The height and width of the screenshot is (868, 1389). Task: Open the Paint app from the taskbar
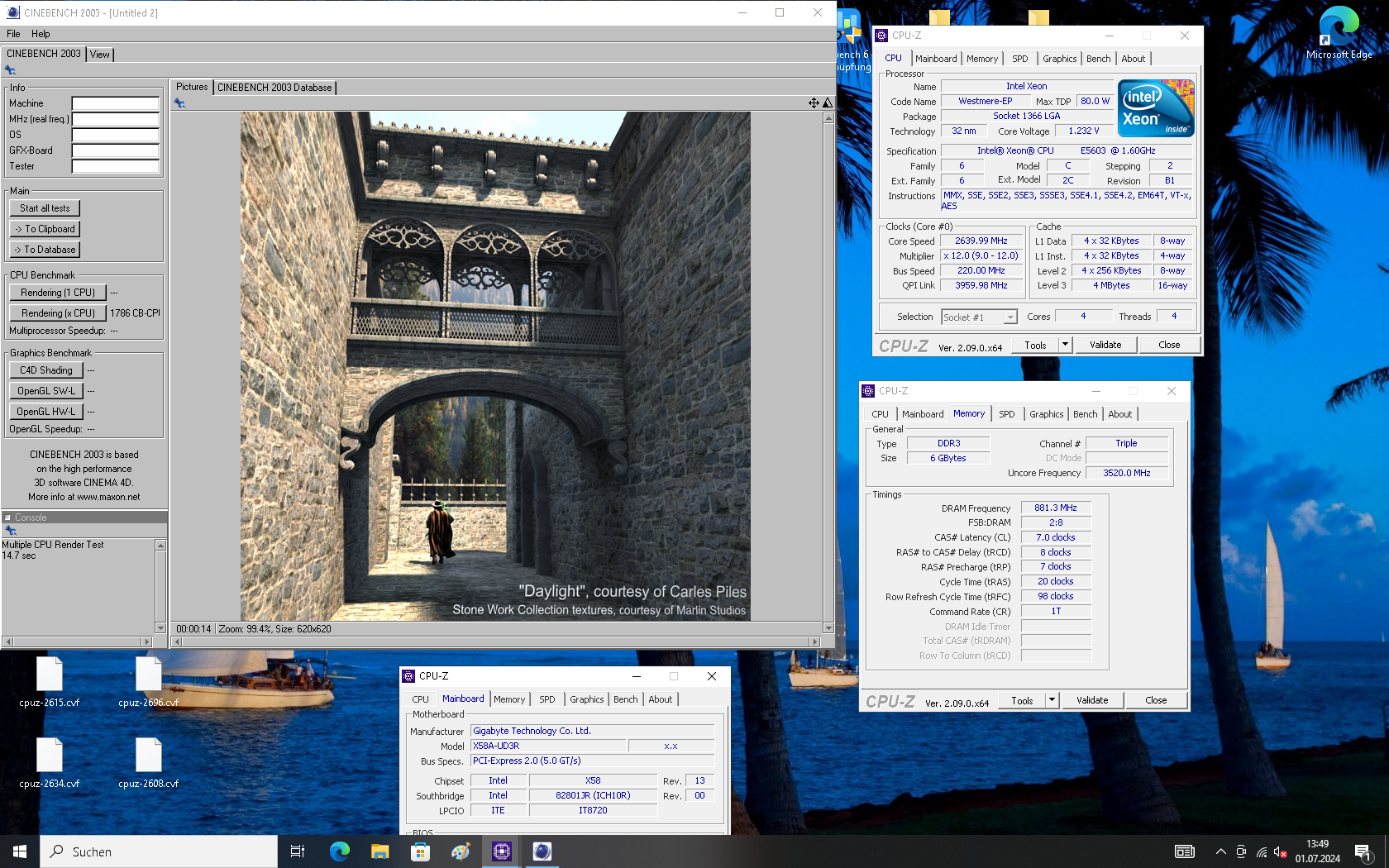[x=461, y=851]
